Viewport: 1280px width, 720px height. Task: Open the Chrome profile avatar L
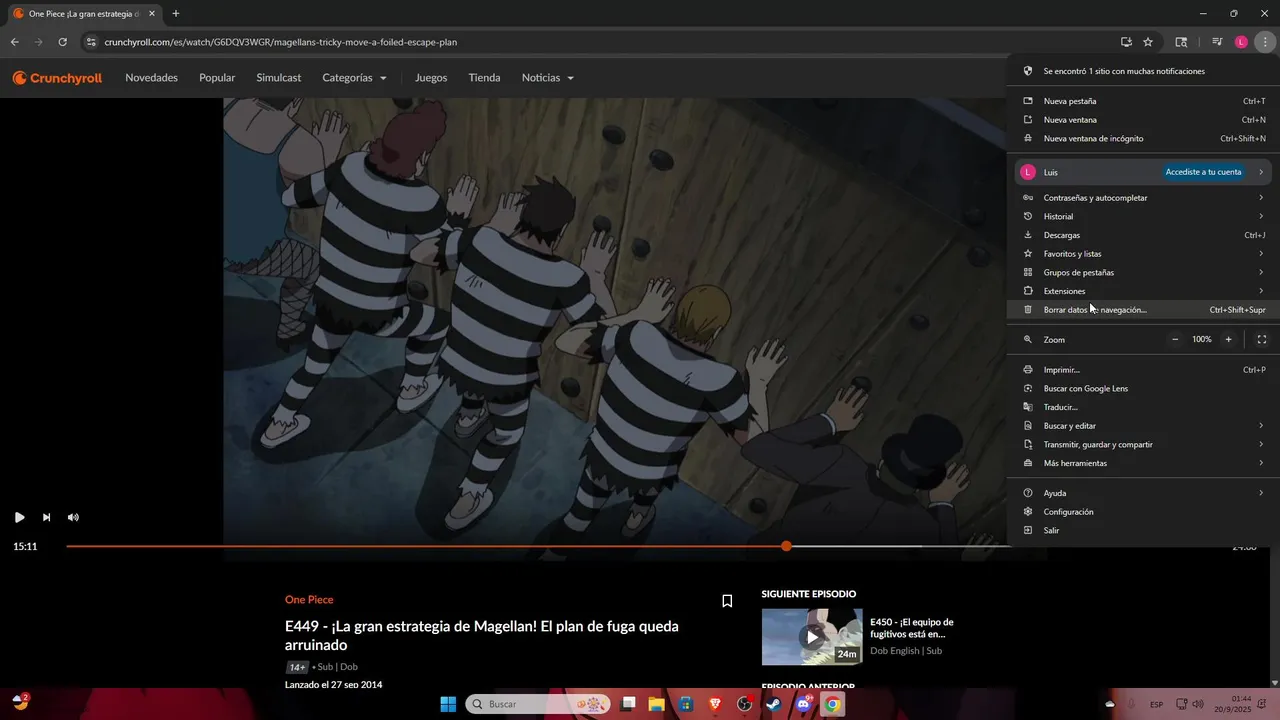click(1241, 42)
